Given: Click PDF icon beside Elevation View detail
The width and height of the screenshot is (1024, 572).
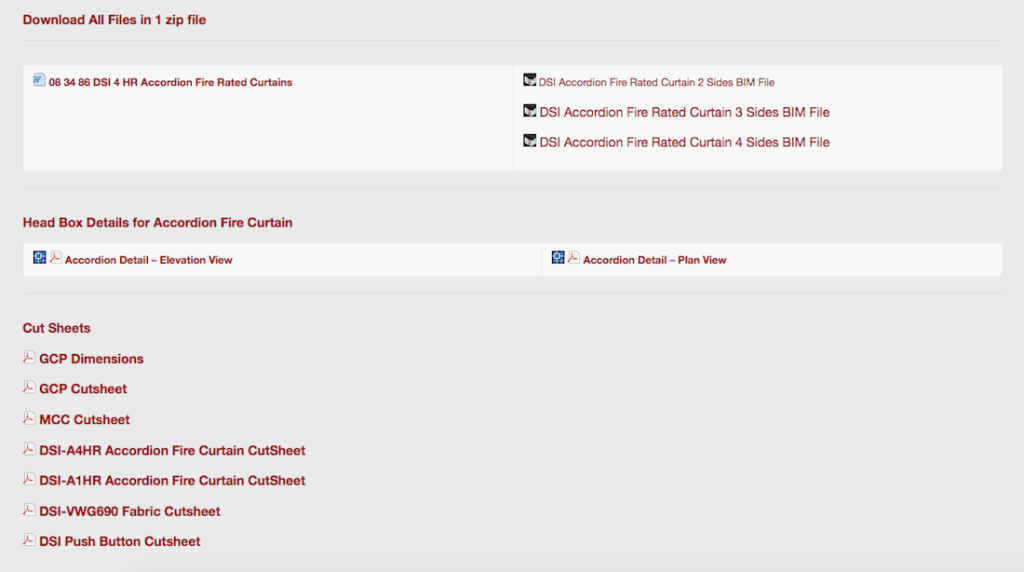Looking at the screenshot, I should pyautogui.click(x=56, y=258).
